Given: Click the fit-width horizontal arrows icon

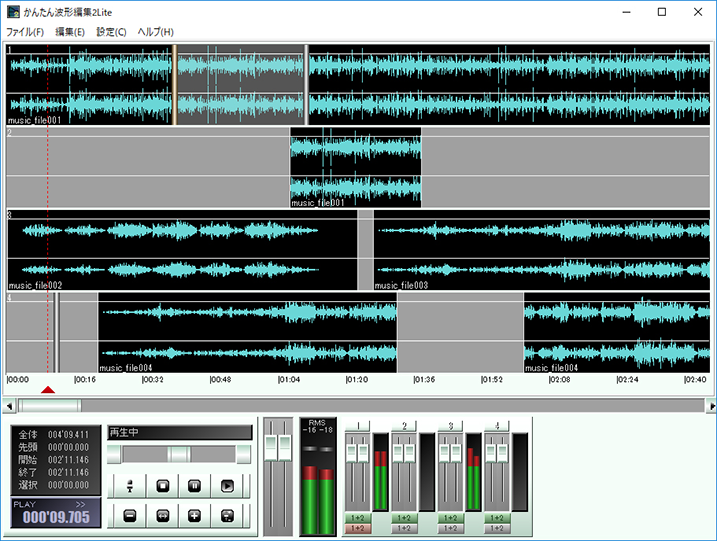Looking at the screenshot, I should point(162,516).
